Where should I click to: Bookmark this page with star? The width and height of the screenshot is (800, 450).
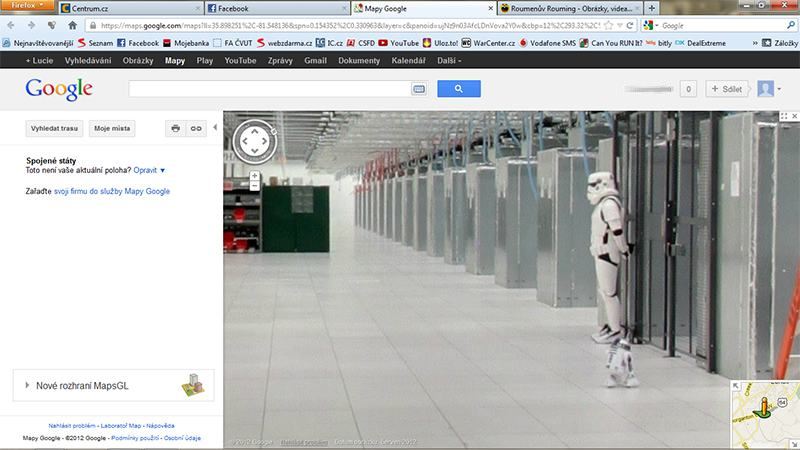[608, 26]
